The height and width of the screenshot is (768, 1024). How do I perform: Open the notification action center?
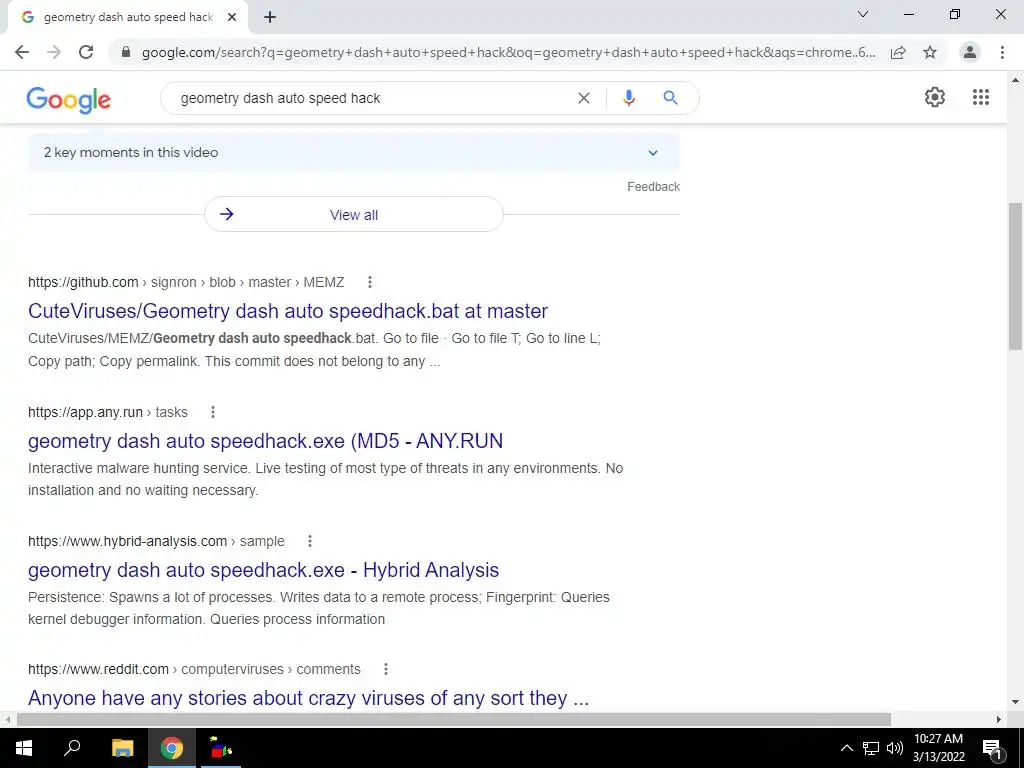992,749
